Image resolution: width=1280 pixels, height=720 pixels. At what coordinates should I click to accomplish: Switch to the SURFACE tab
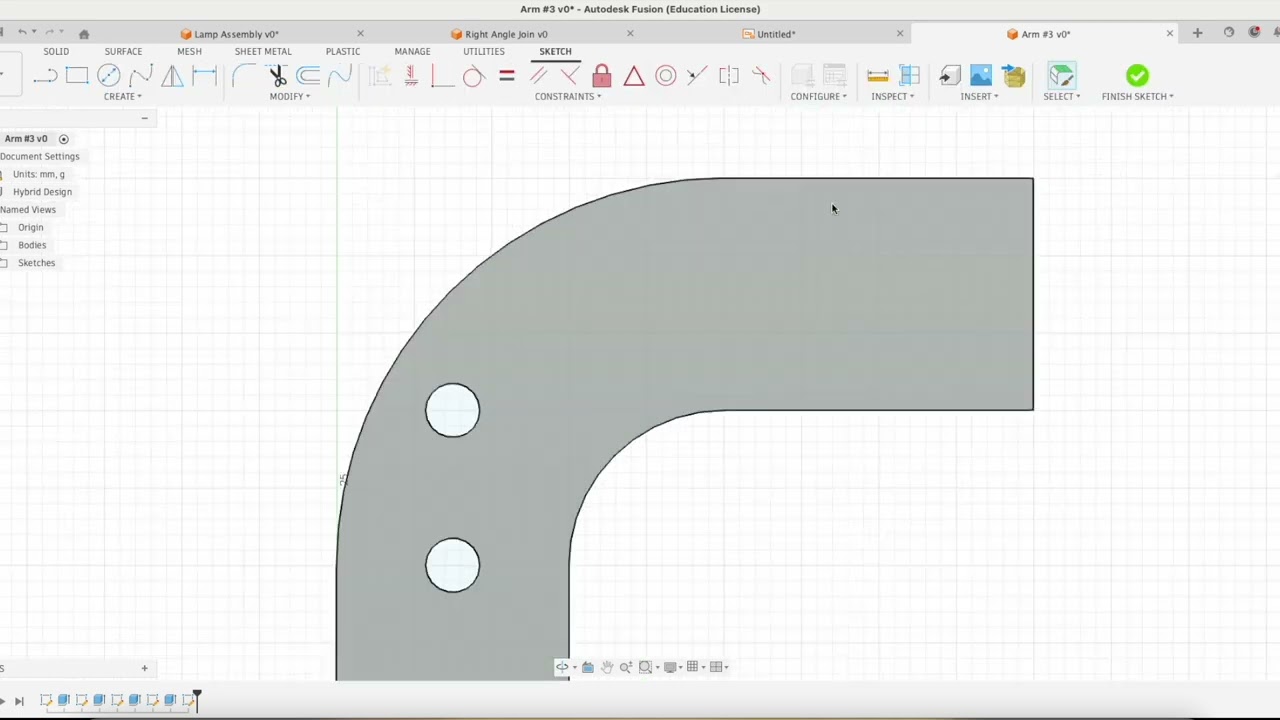(123, 52)
